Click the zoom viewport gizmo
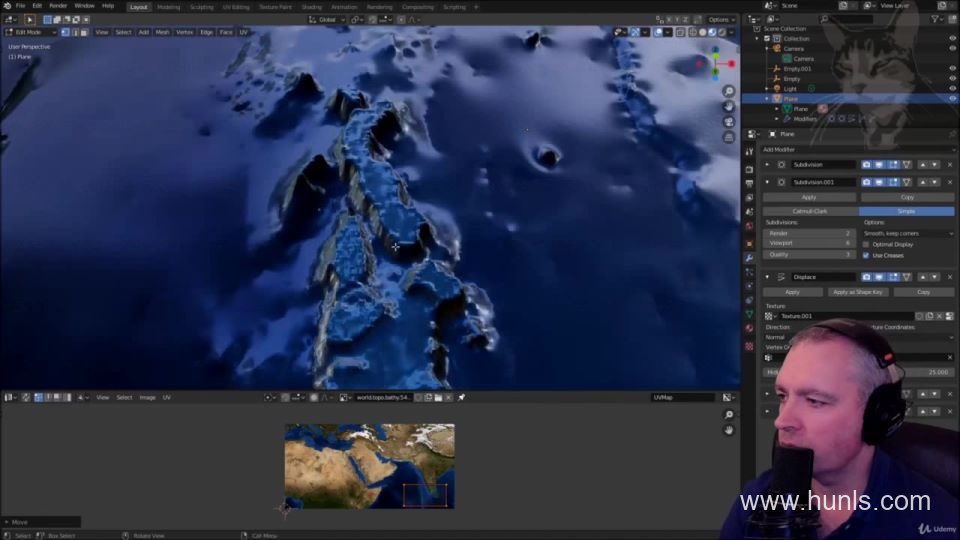 coord(729,91)
